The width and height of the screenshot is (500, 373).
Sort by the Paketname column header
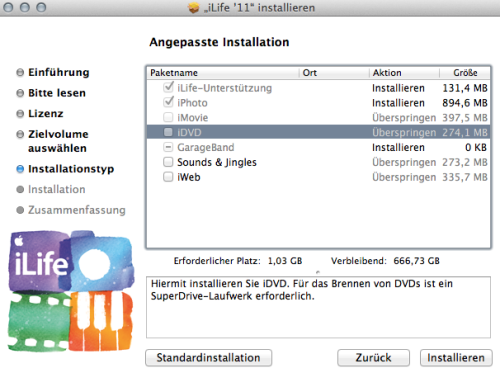[223, 73]
